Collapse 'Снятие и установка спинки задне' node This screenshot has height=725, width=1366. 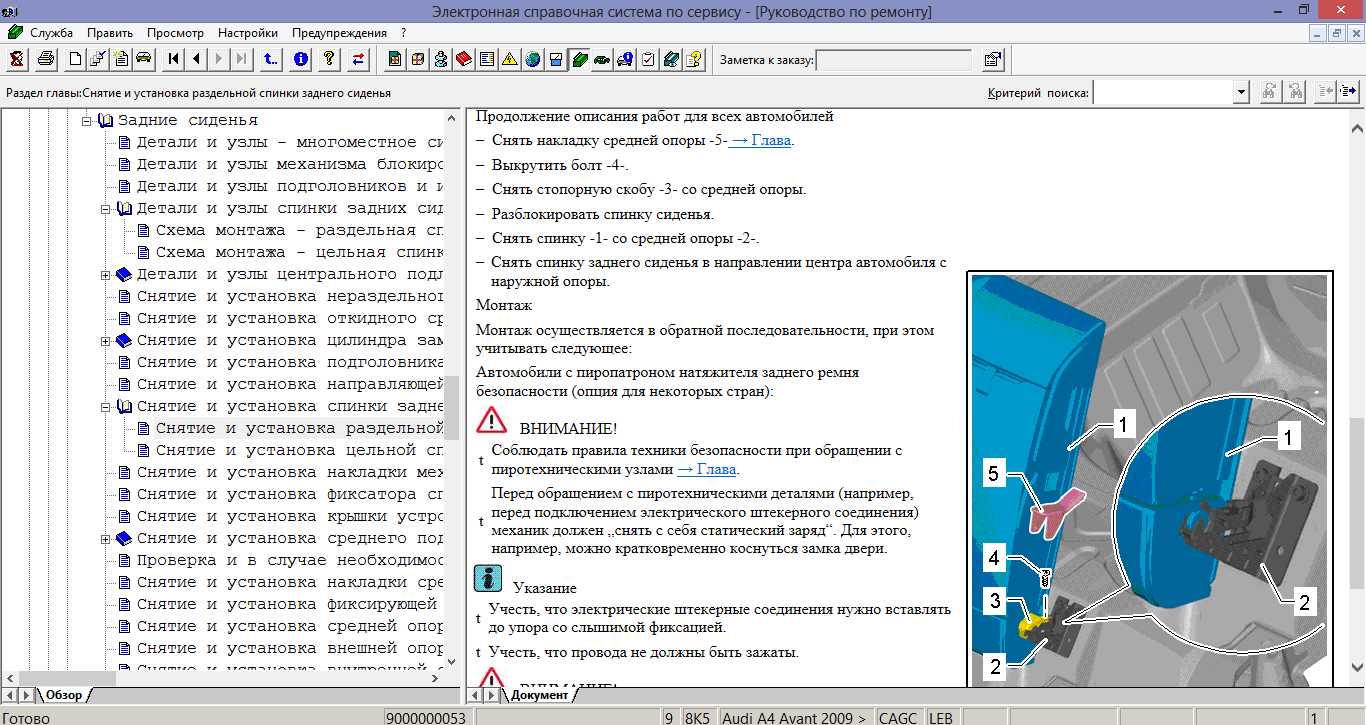[106, 407]
